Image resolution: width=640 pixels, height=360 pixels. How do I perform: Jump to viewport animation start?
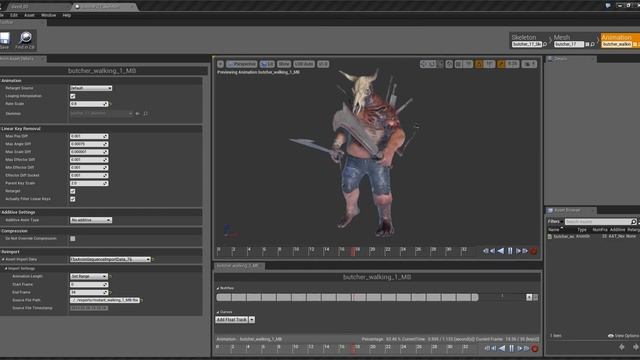pyautogui.click(x=485, y=251)
